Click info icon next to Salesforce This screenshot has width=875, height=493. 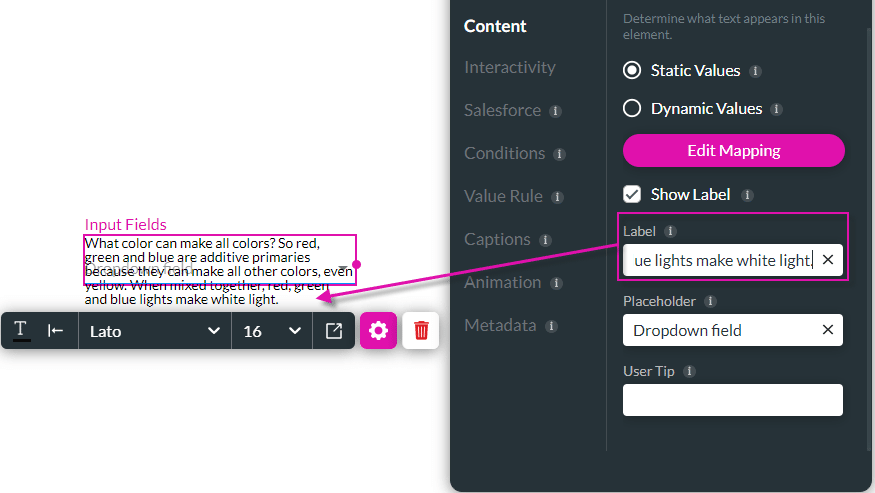556,111
